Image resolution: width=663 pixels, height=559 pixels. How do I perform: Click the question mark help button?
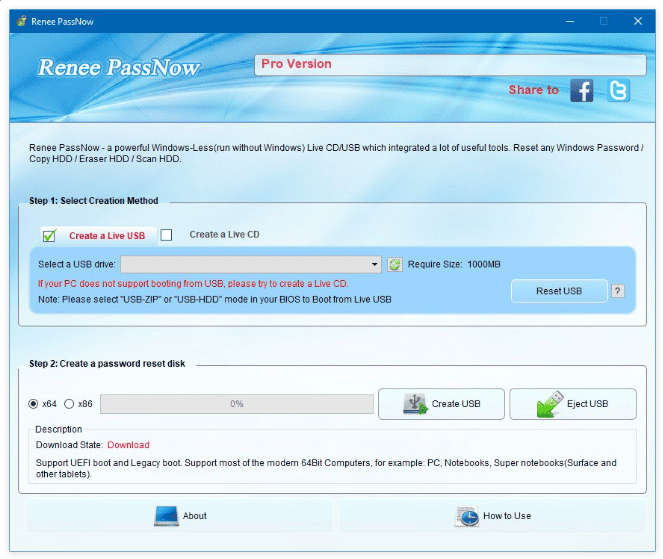point(617,291)
